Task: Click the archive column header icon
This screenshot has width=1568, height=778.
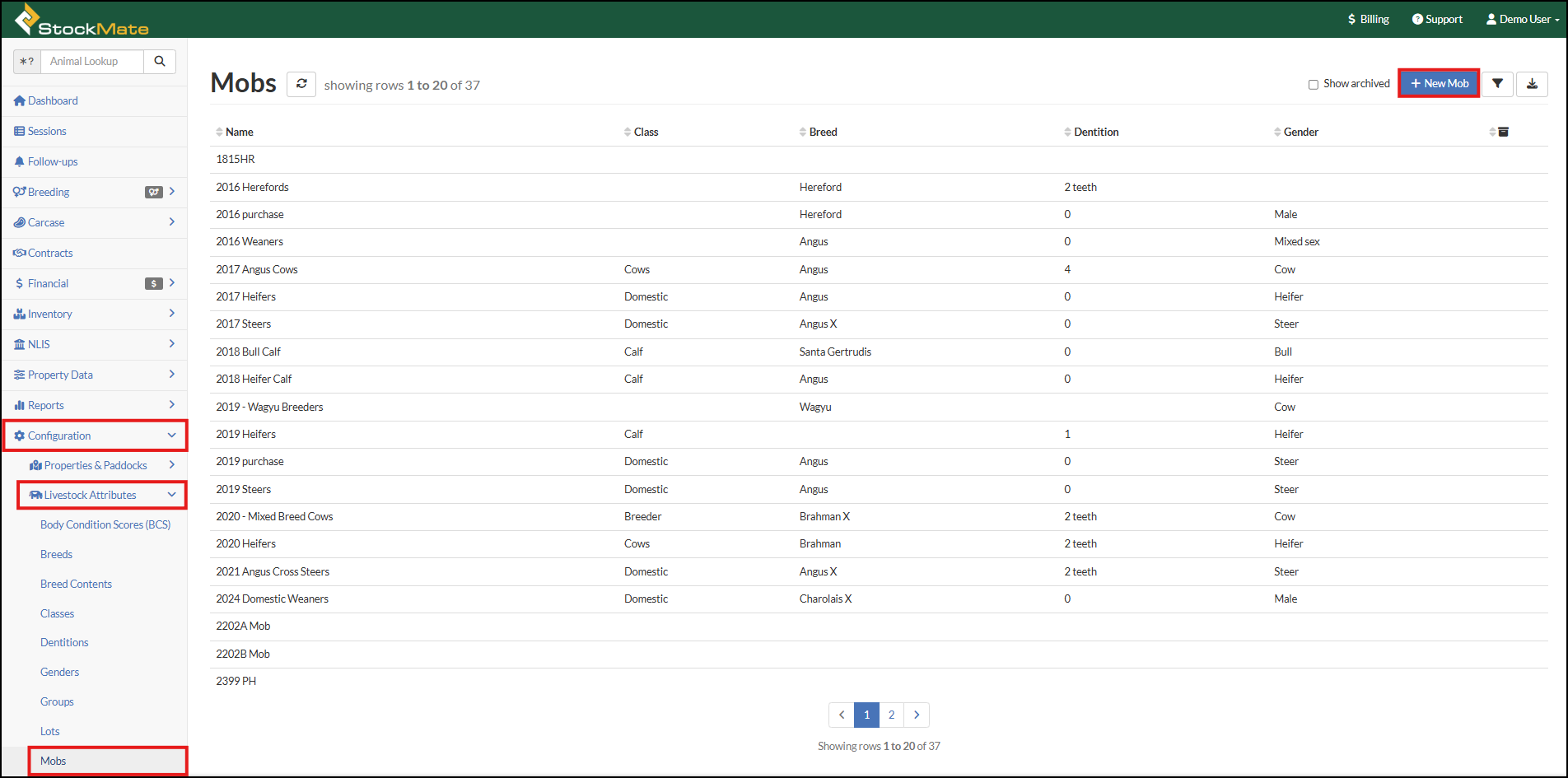Action: pyautogui.click(x=1503, y=132)
